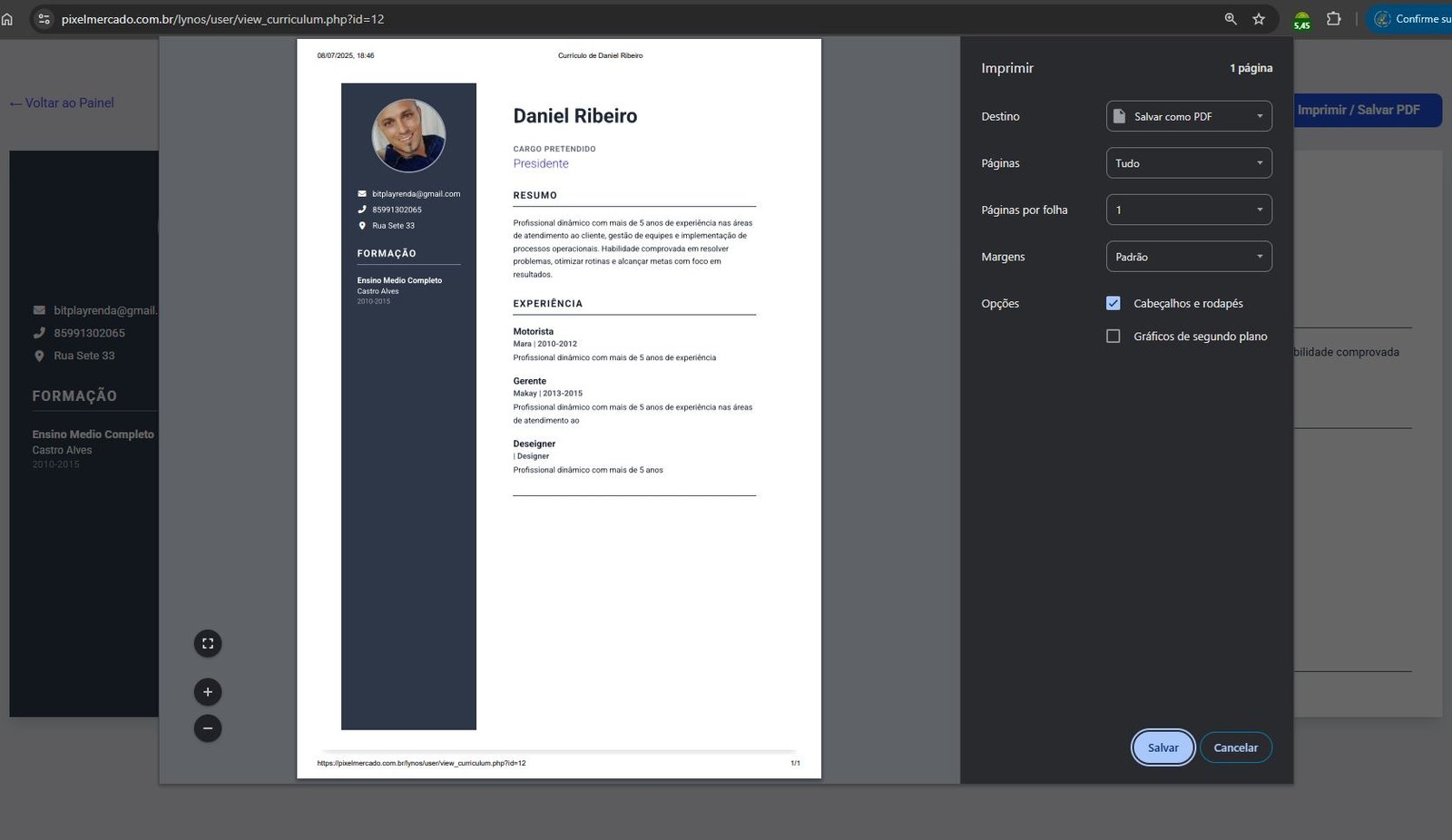Cancel the print dialog

pyautogui.click(x=1235, y=747)
